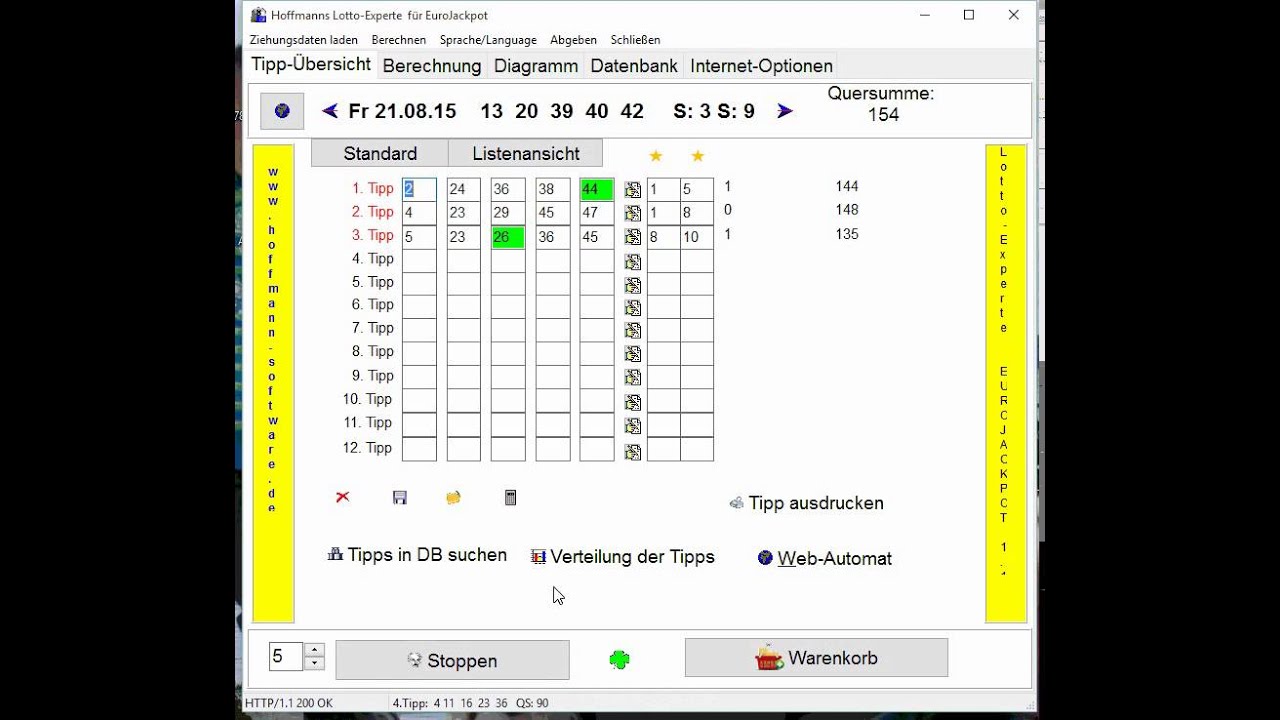The height and width of the screenshot is (720, 1280).
Task: Select the Standard view button
Action: (380, 153)
